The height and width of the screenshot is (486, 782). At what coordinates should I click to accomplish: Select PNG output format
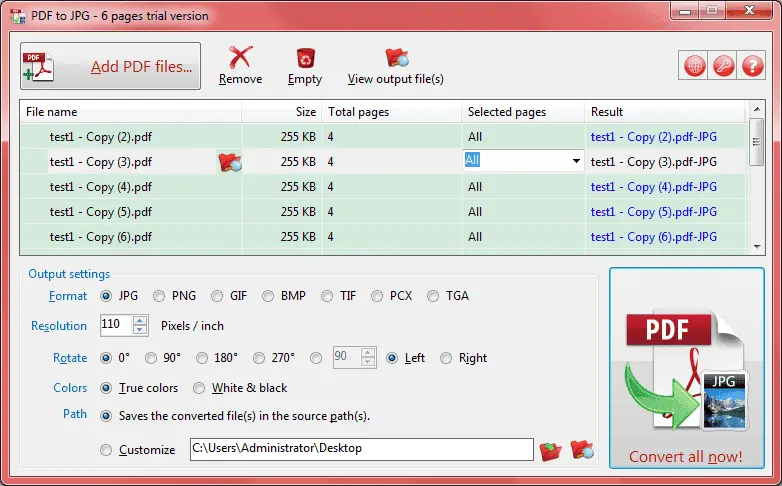pyautogui.click(x=159, y=296)
